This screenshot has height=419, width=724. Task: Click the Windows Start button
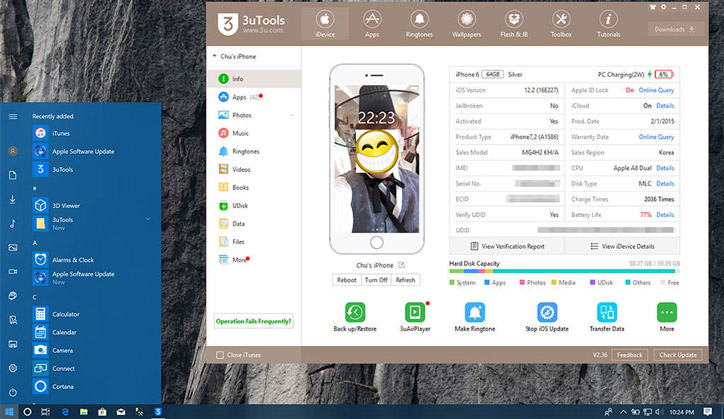click(8, 412)
